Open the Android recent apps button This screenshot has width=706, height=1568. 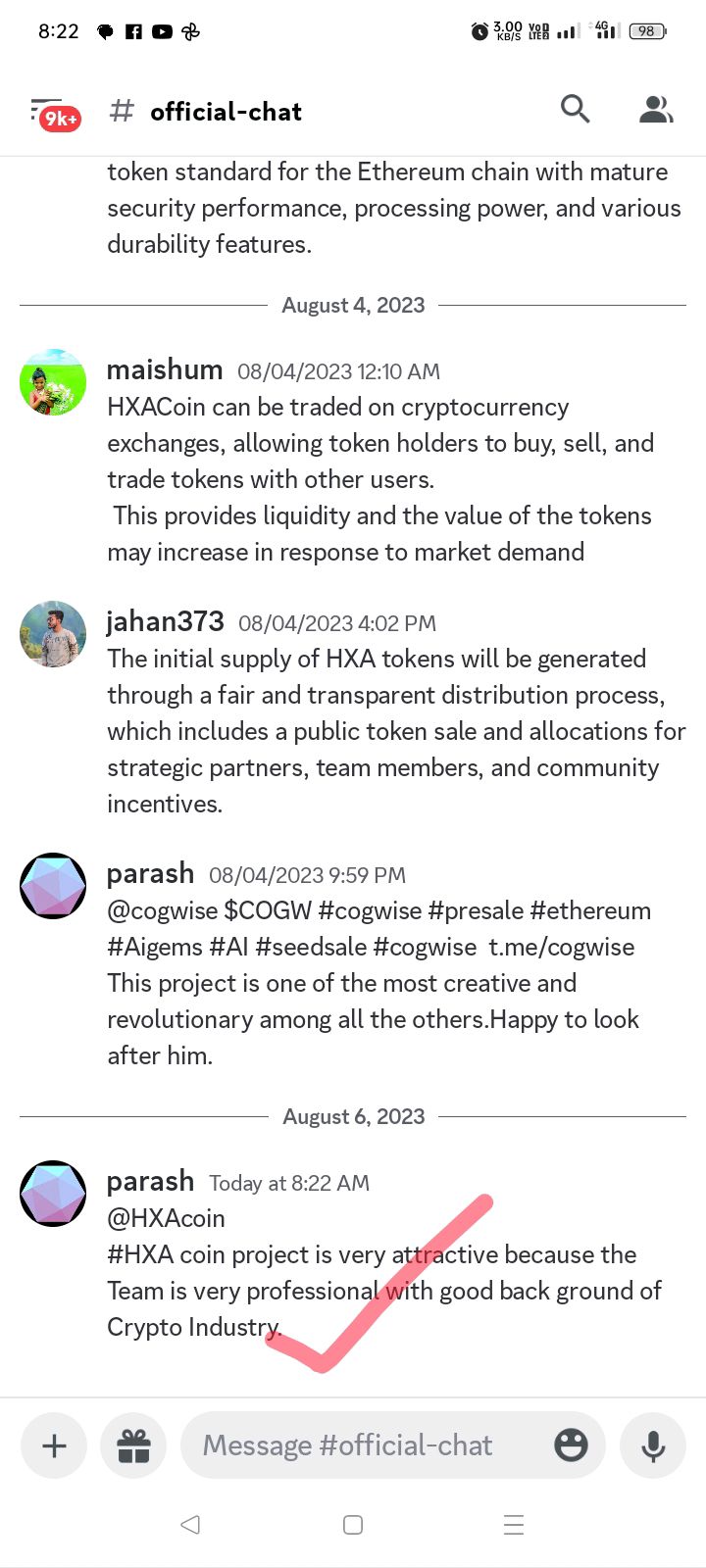click(514, 1524)
